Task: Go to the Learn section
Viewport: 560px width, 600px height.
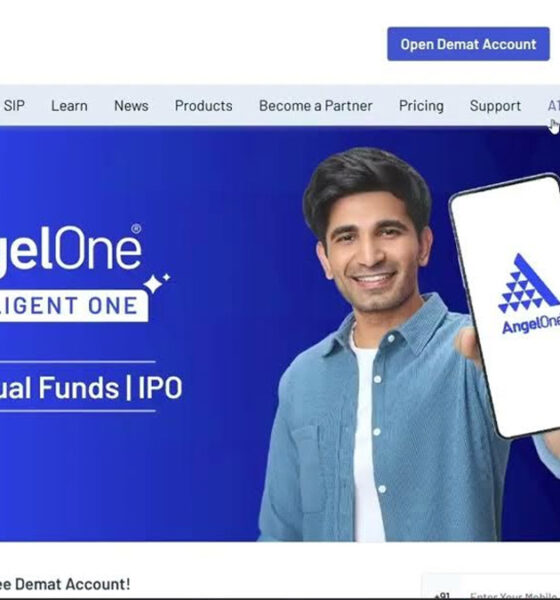Action: pos(69,106)
